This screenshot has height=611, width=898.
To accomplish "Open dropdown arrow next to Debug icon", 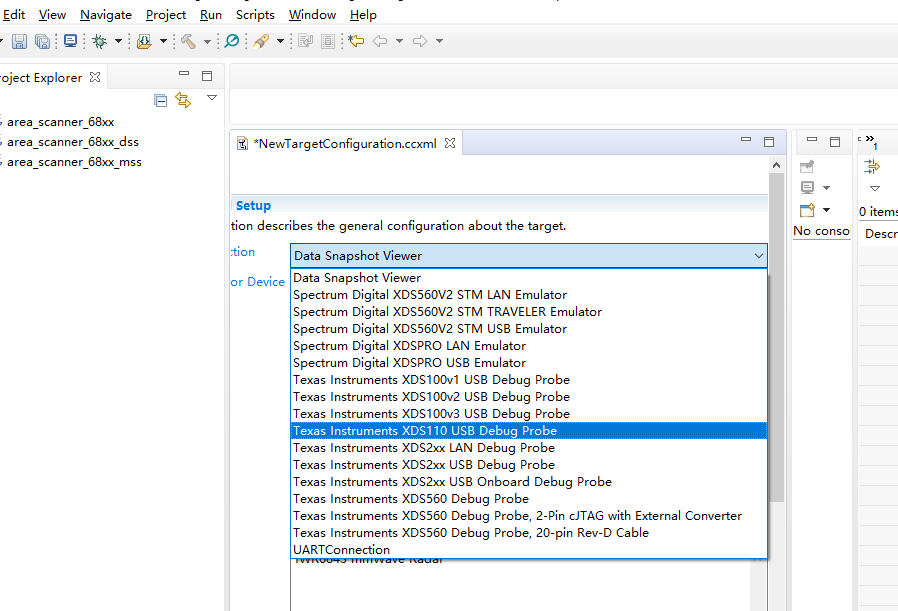I will click(x=118, y=41).
